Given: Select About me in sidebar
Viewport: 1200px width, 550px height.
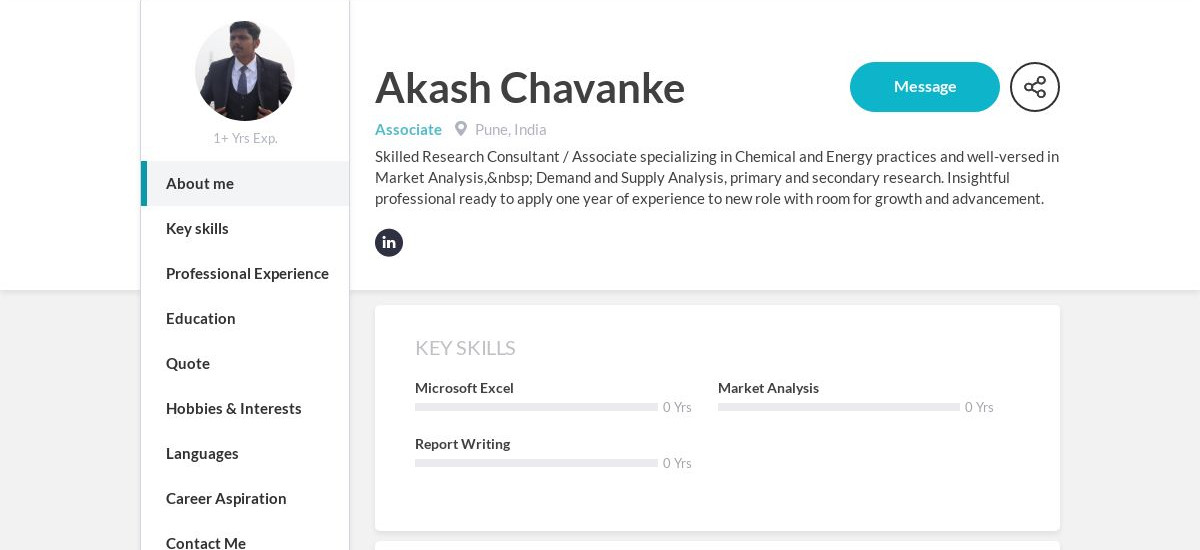Looking at the screenshot, I should (200, 183).
